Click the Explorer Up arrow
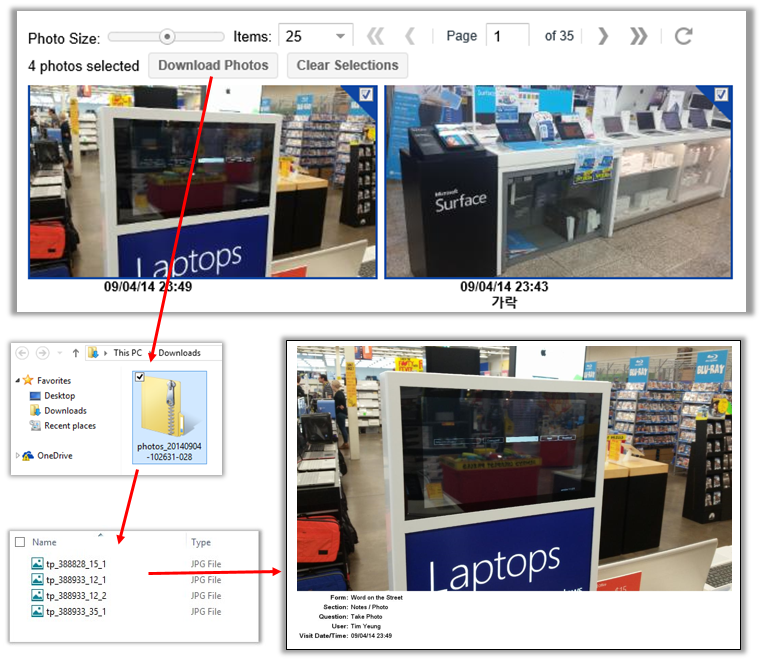Screen dimensions: 762x663 (x=75, y=353)
